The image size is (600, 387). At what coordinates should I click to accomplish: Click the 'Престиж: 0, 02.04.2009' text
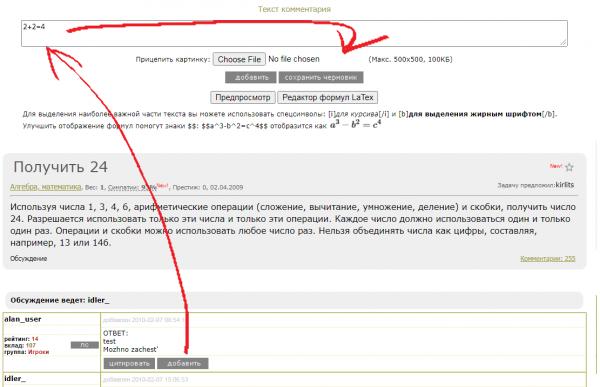click(208, 188)
